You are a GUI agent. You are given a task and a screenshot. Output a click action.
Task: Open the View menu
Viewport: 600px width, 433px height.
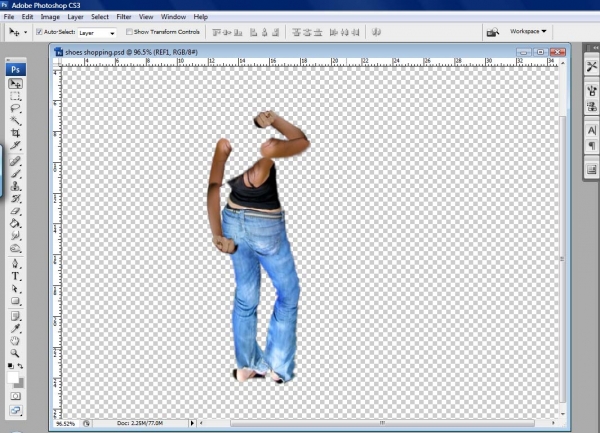coord(146,17)
